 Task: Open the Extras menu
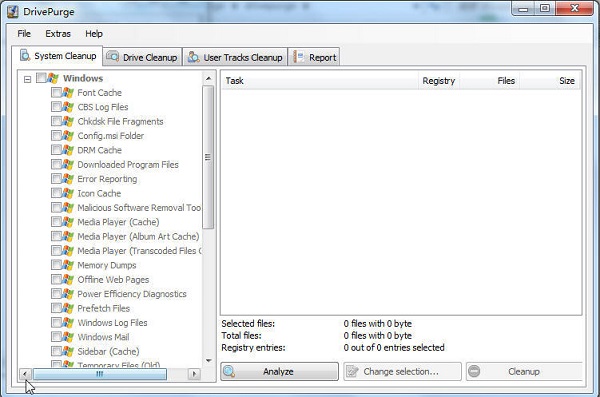pos(58,34)
